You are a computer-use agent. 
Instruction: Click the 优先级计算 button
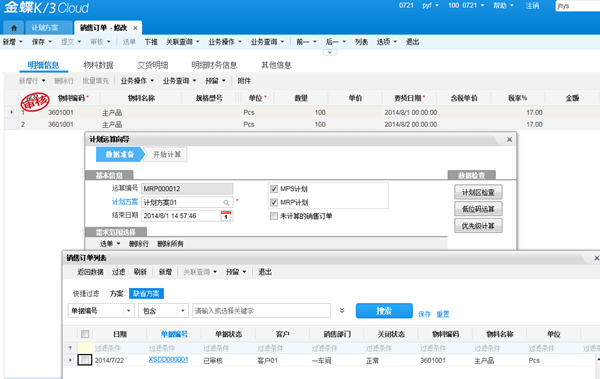478,226
